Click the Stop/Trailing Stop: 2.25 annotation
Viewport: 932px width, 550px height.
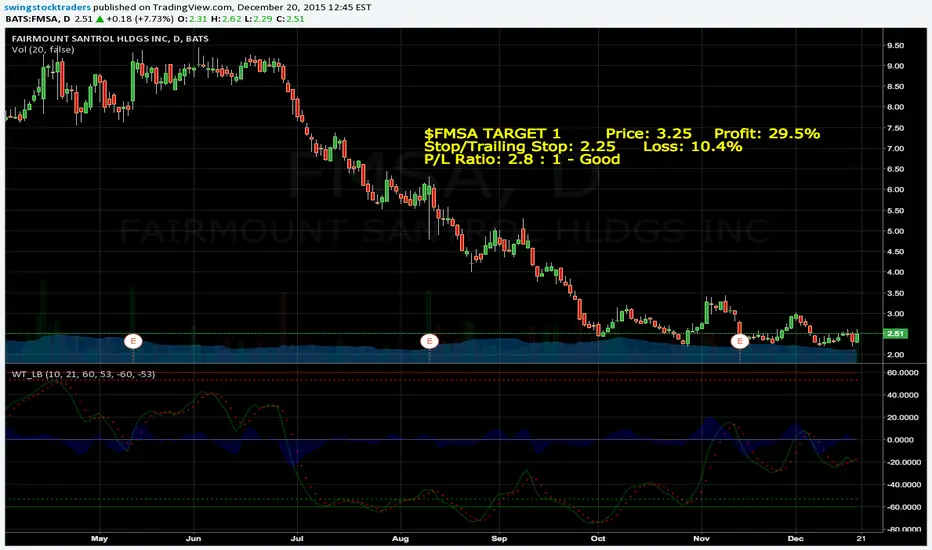click(x=519, y=146)
